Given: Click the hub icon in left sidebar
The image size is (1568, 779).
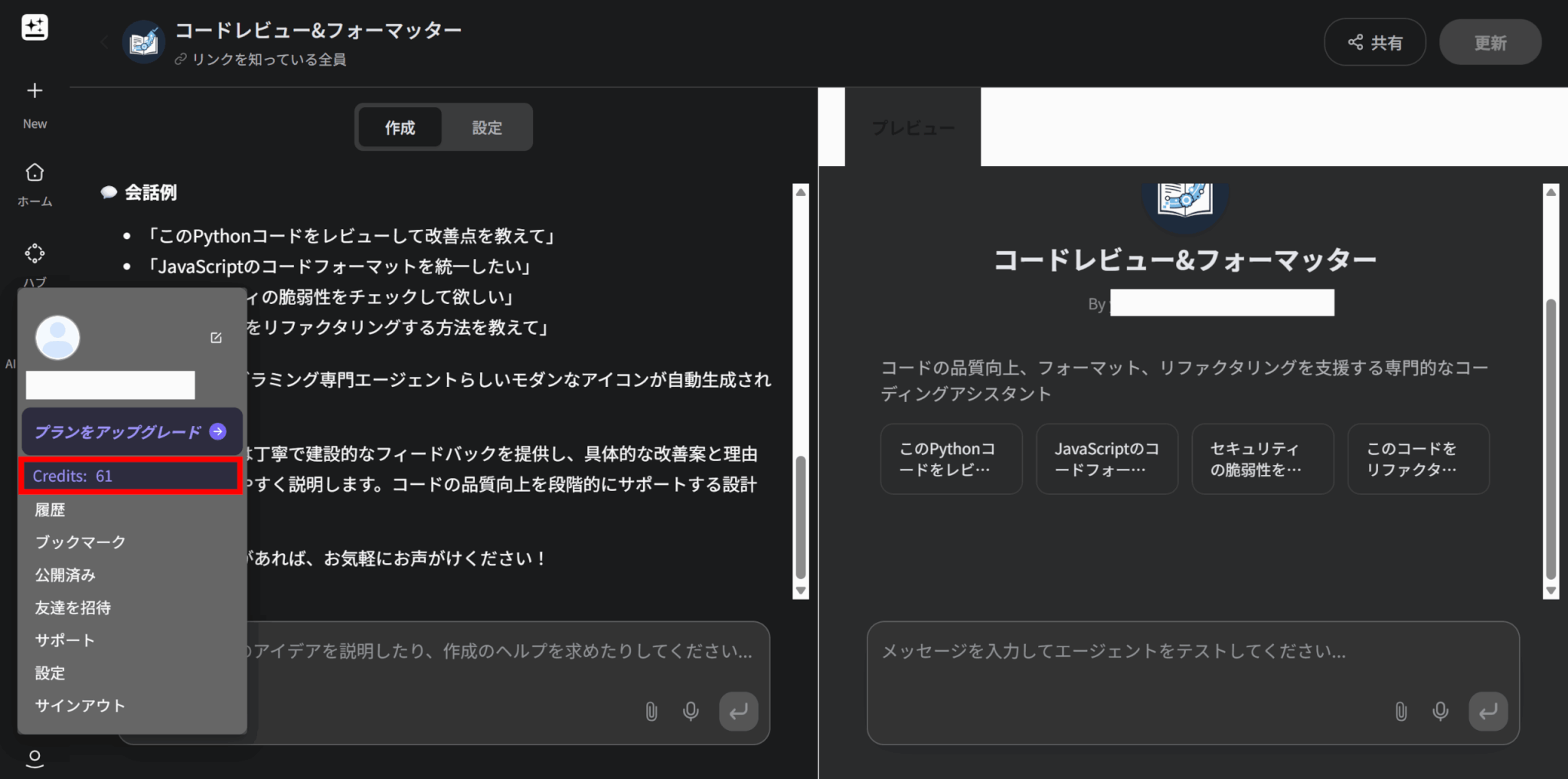Looking at the screenshot, I should click(x=34, y=254).
